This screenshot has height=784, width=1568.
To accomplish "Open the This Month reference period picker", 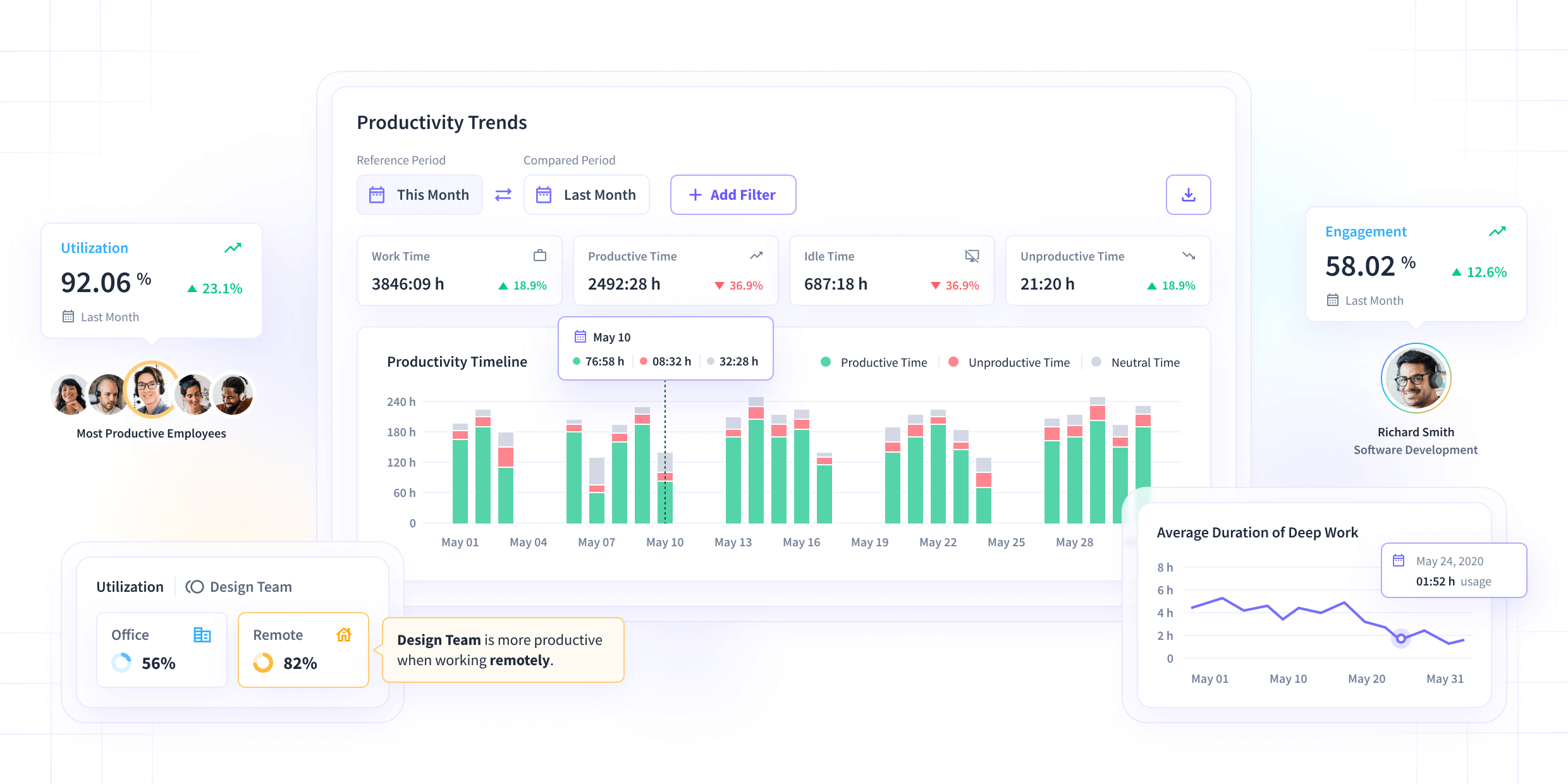I will coord(420,195).
